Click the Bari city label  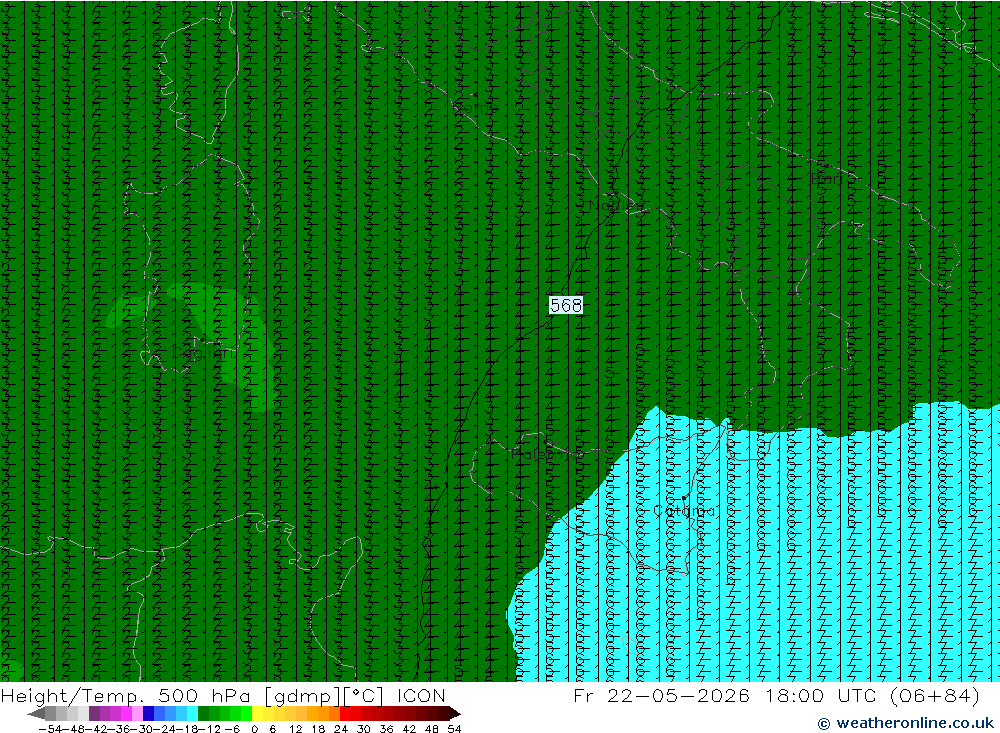pos(827,179)
